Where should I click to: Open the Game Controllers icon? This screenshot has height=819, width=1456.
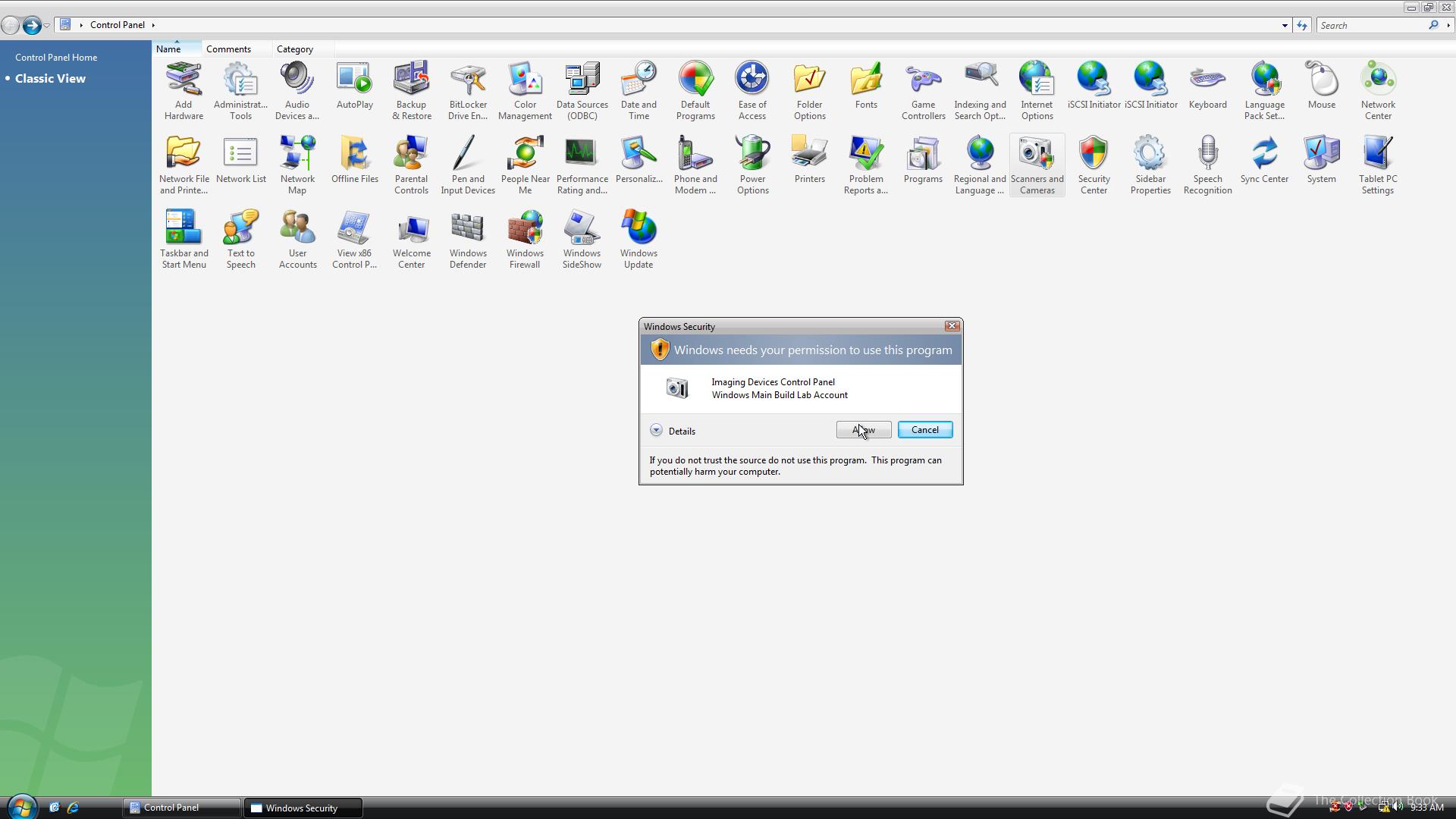pyautogui.click(x=923, y=90)
